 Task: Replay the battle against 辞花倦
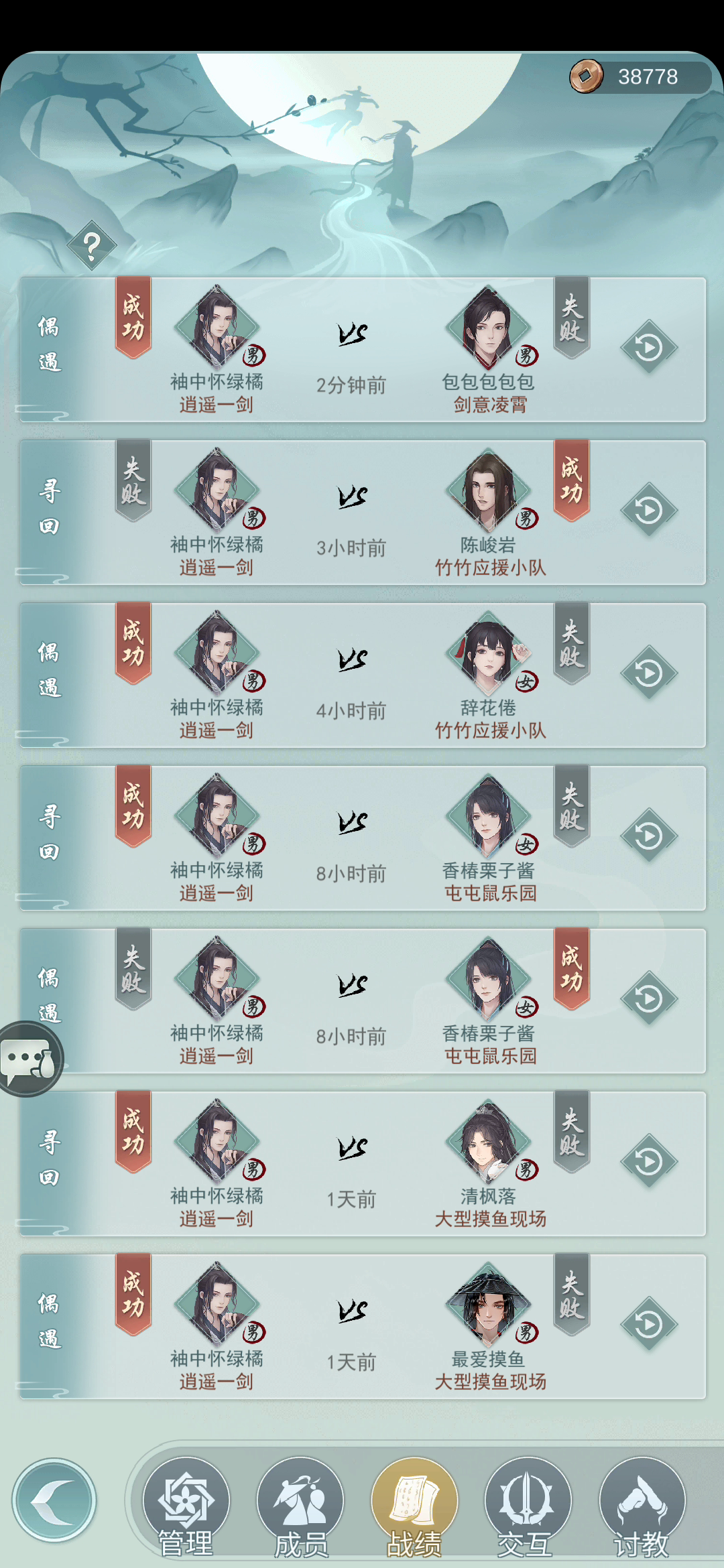pos(649,673)
